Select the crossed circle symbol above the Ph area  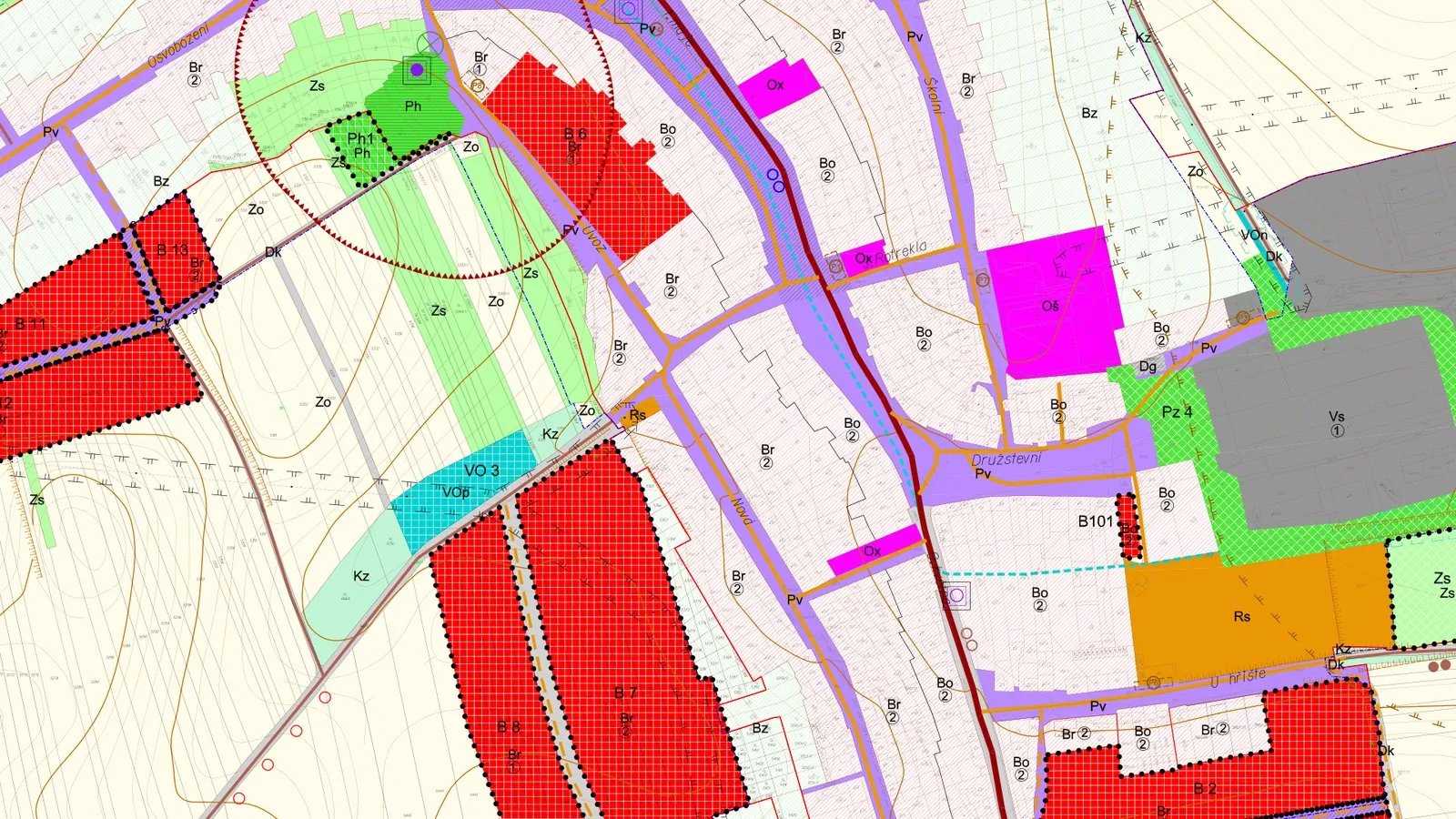(432, 43)
